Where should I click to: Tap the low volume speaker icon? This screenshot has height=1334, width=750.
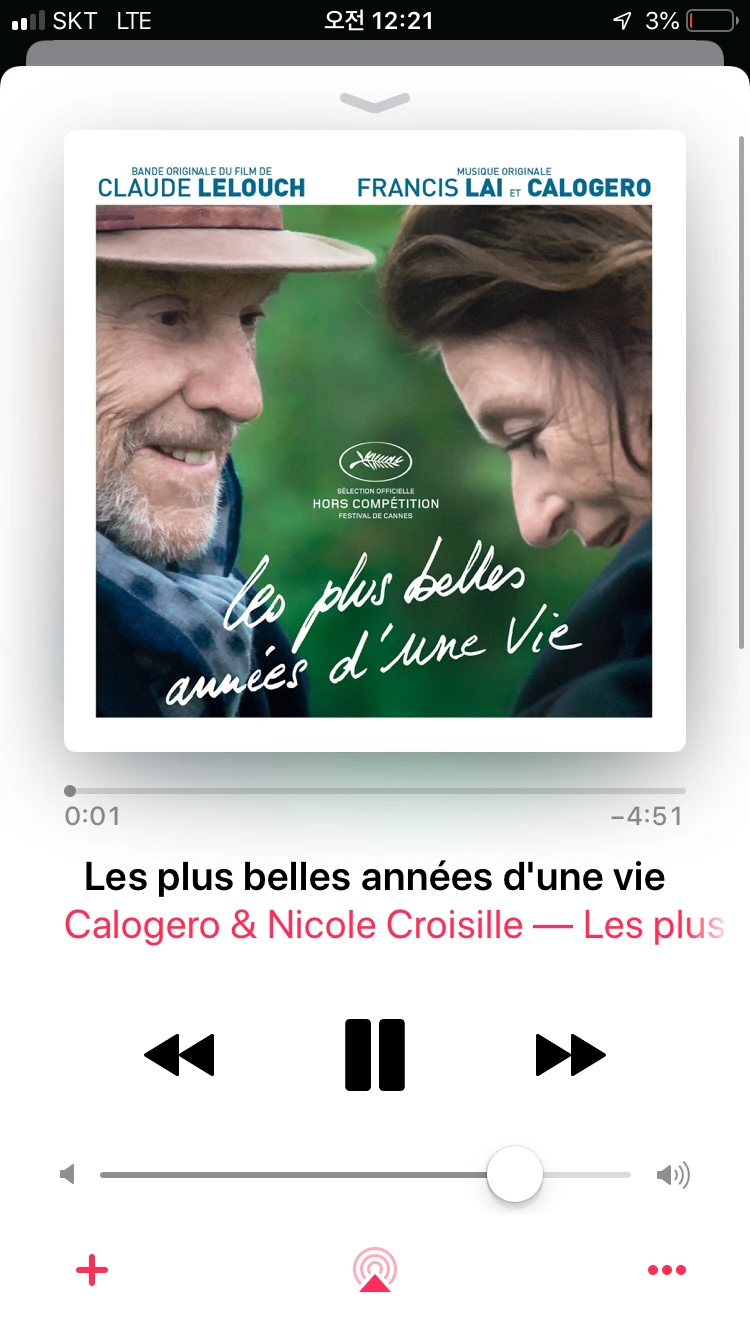coord(68,1174)
